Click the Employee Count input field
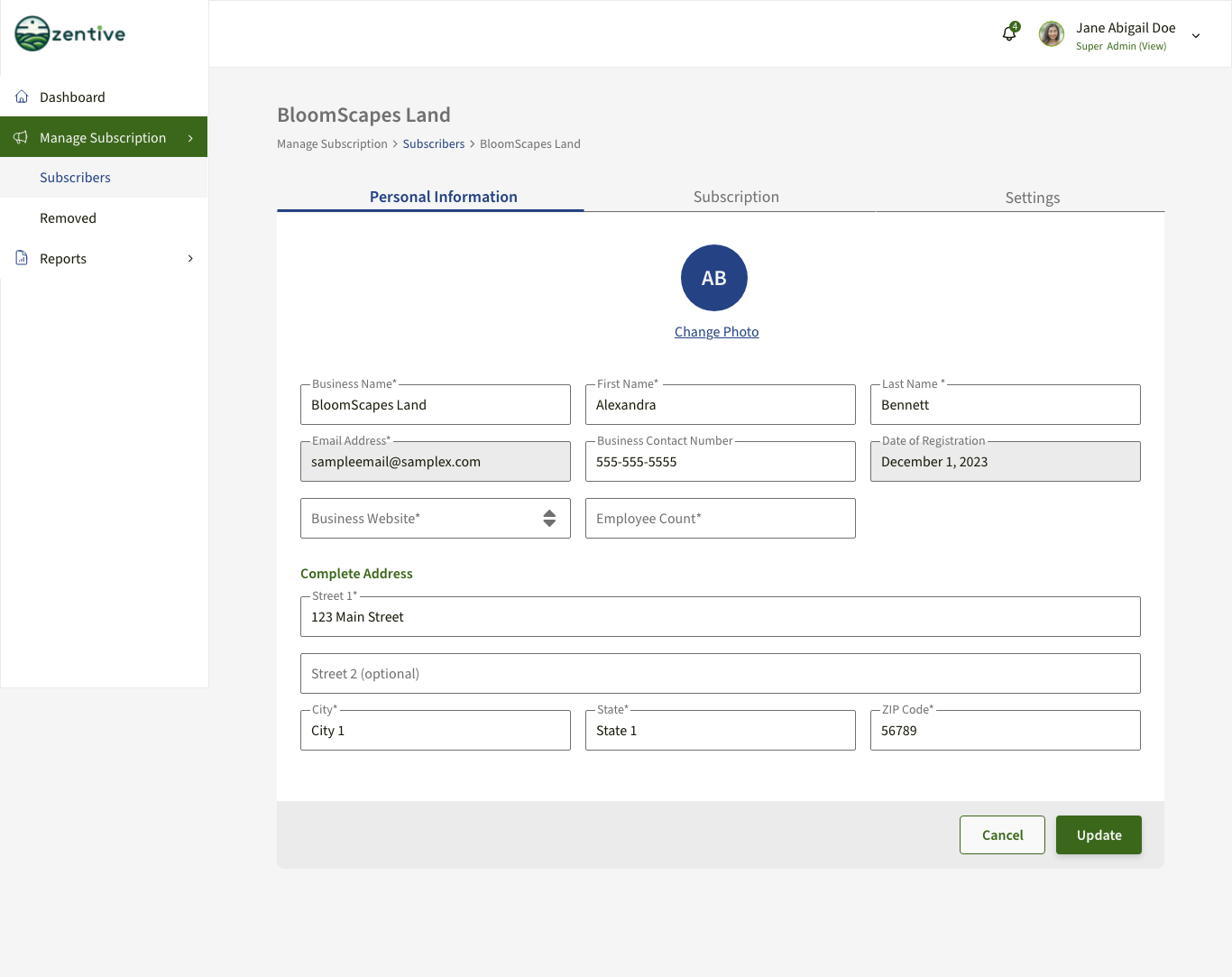Image resolution: width=1232 pixels, height=977 pixels. [x=720, y=519]
